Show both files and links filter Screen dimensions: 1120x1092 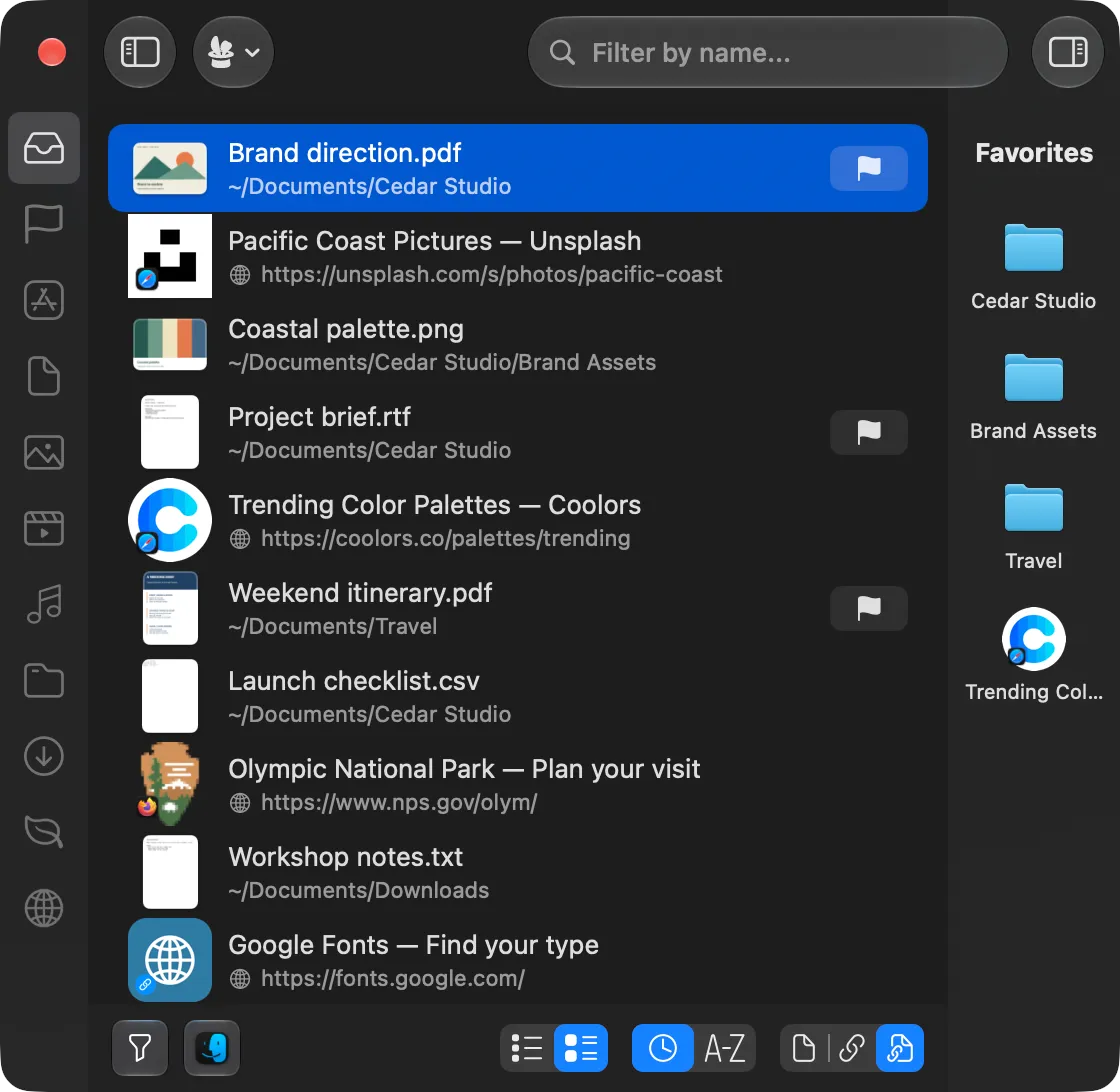900,1048
